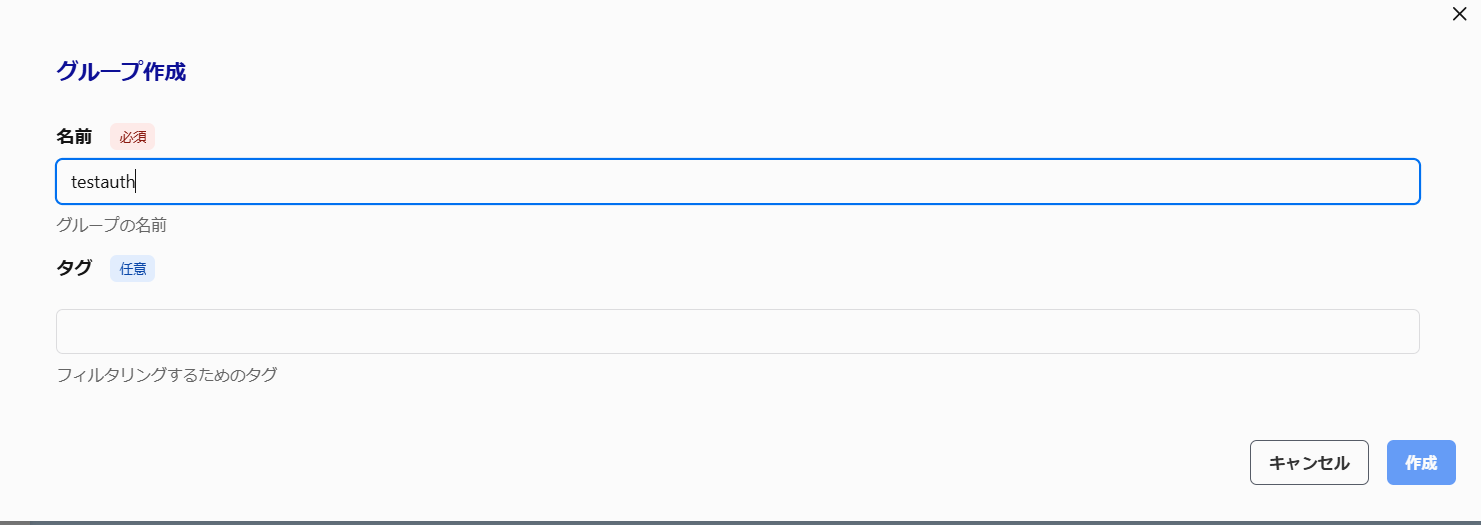Screen dimensions: 1481x525
Task: Click into the empty タグ input field
Action: coord(737,331)
